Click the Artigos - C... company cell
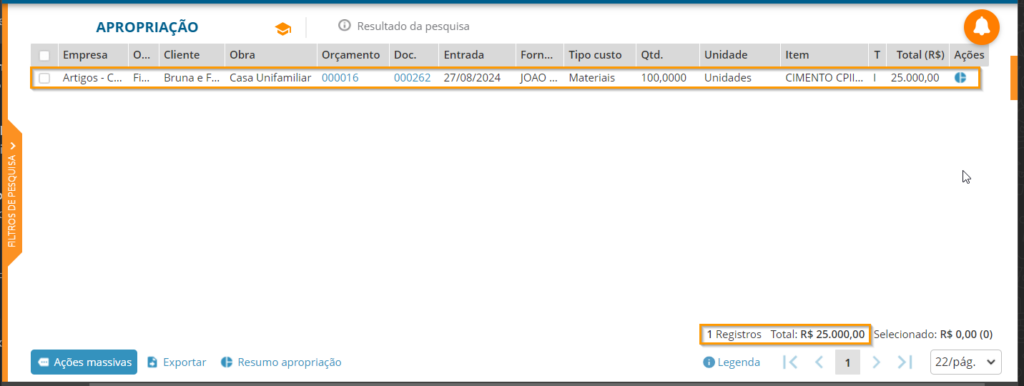 click(92, 78)
